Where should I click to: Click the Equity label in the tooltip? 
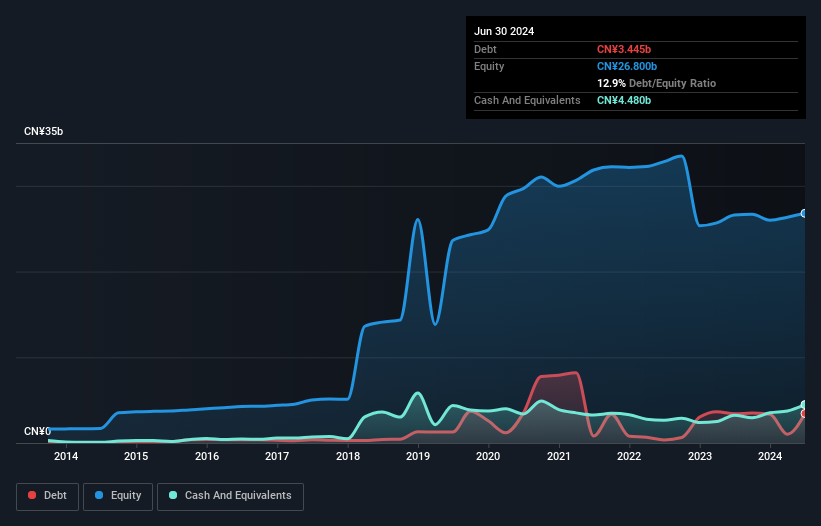click(489, 66)
